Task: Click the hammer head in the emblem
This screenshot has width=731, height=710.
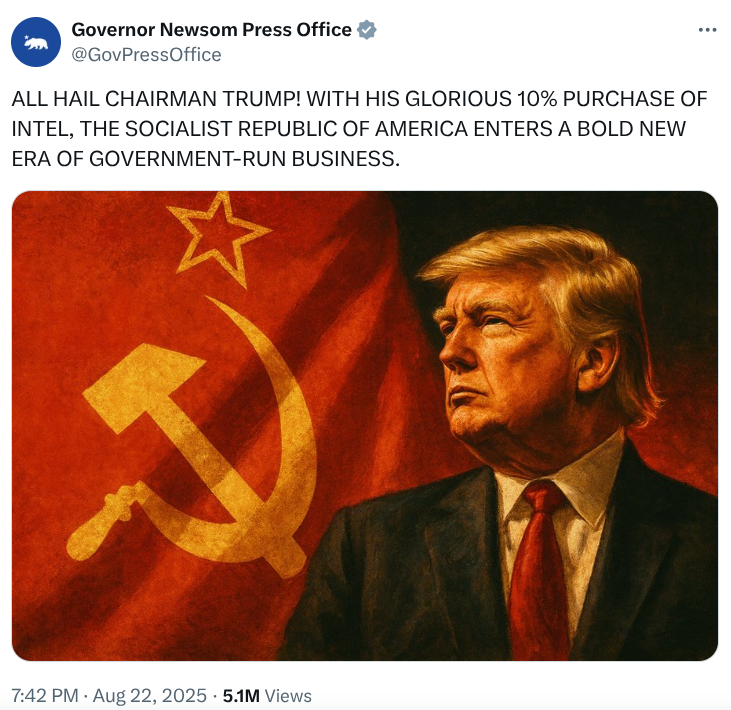Action: tap(142, 388)
